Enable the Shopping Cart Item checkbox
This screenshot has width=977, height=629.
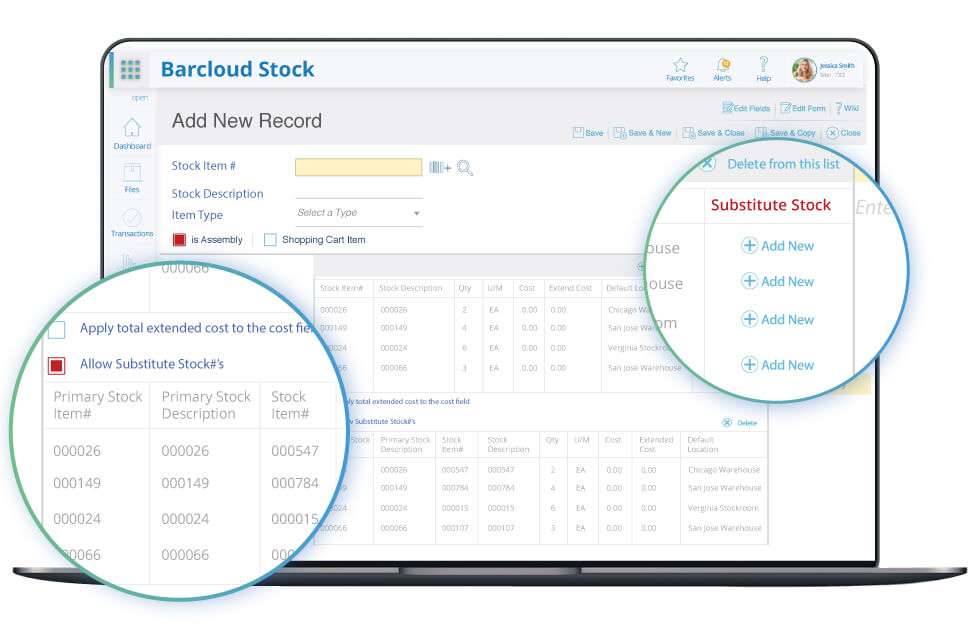(x=270, y=239)
